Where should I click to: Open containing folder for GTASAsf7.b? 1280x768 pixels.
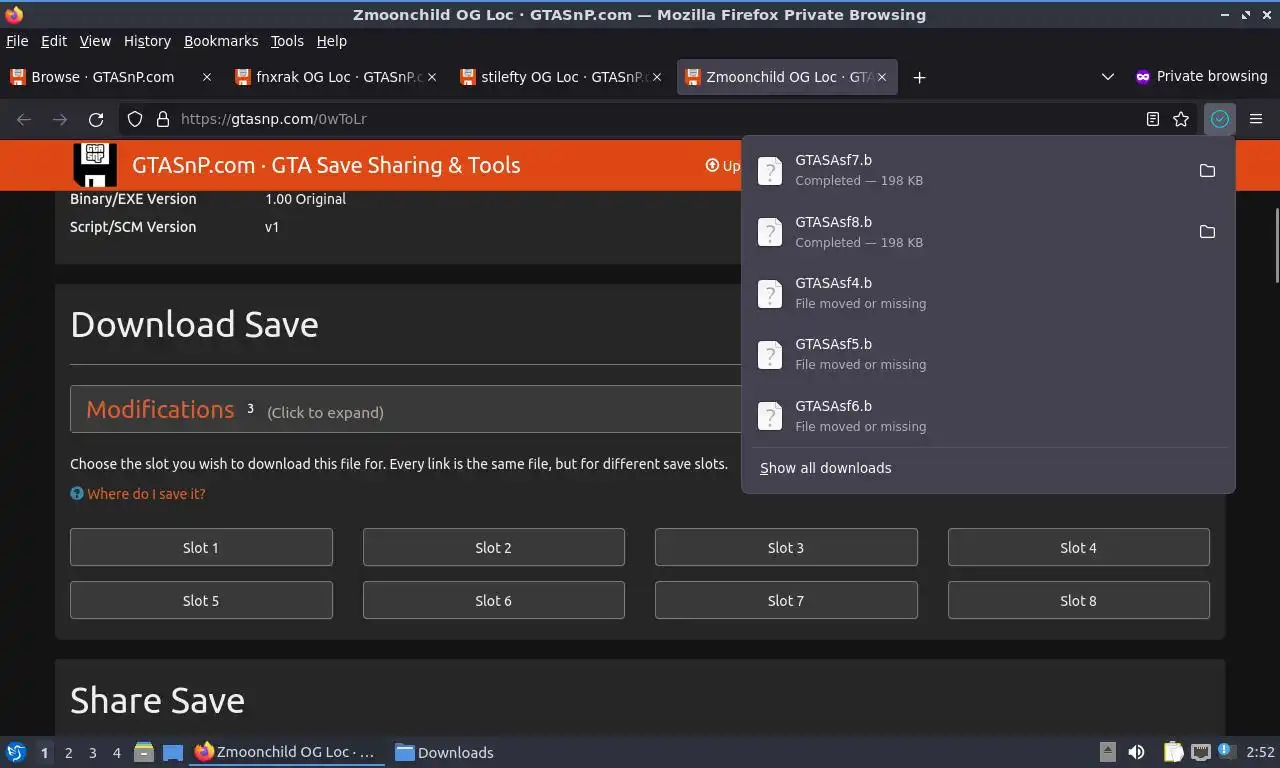(1207, 170)
